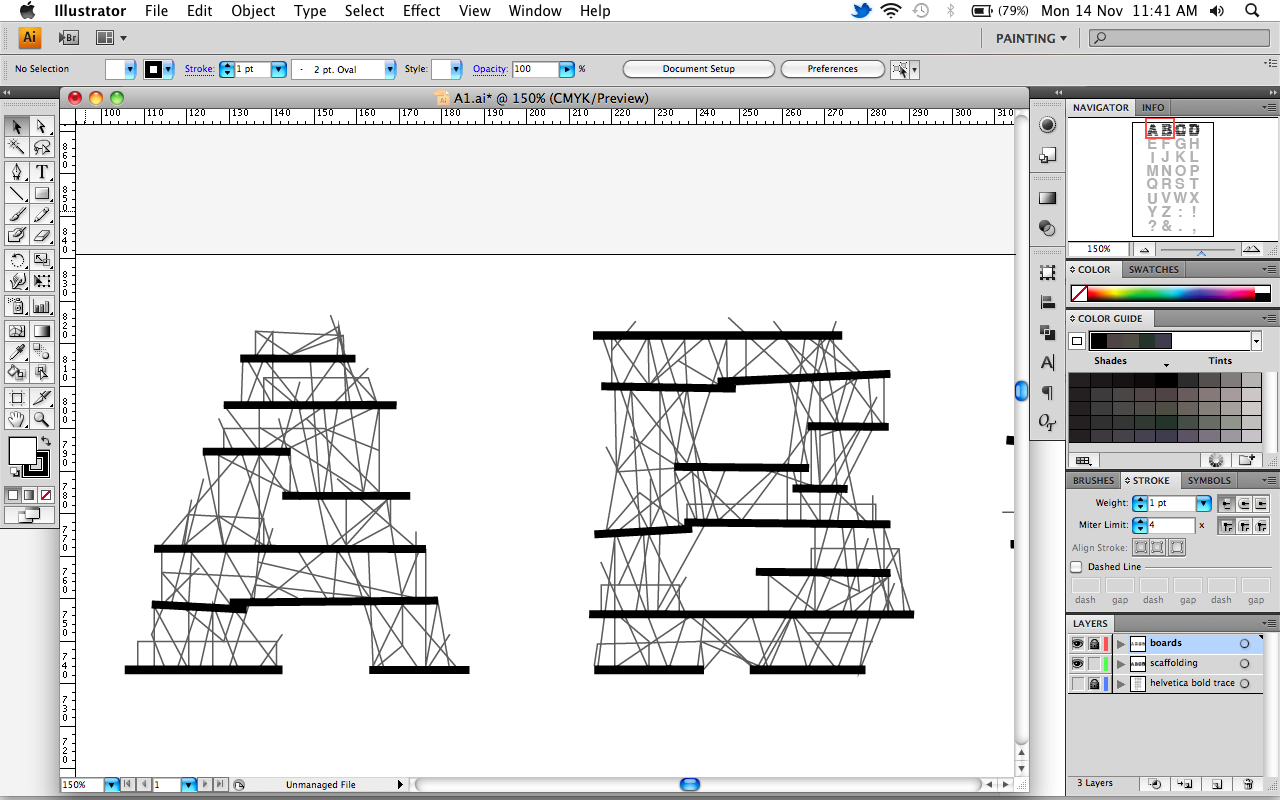Screen dimensions: 1280x800
Task: Delete selected layer via trash icon
Action: [x=1246, y=784]
